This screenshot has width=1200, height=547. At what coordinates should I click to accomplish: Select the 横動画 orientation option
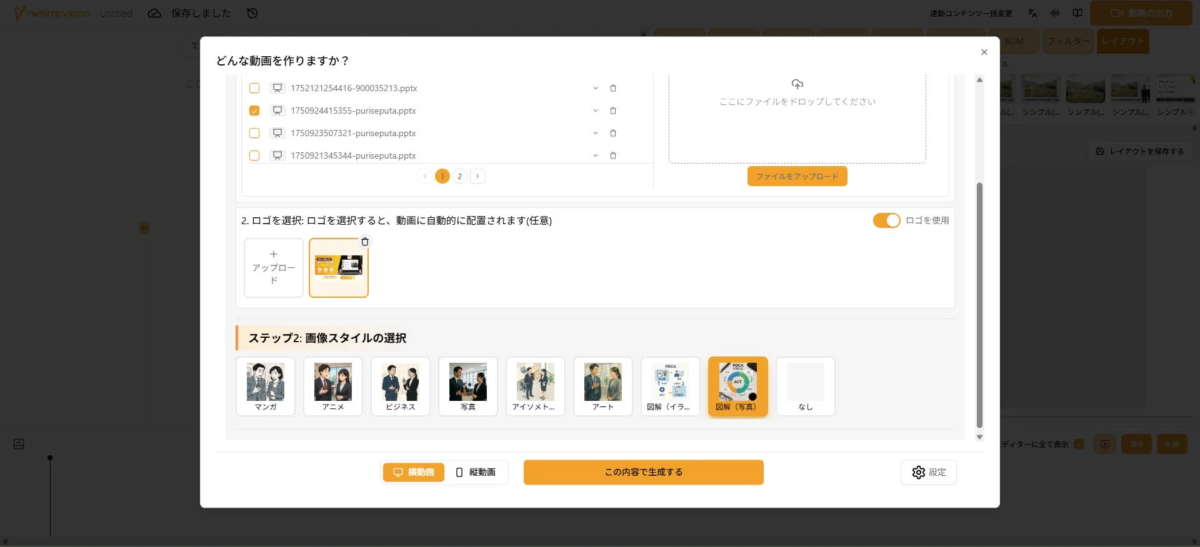point(413,472)
